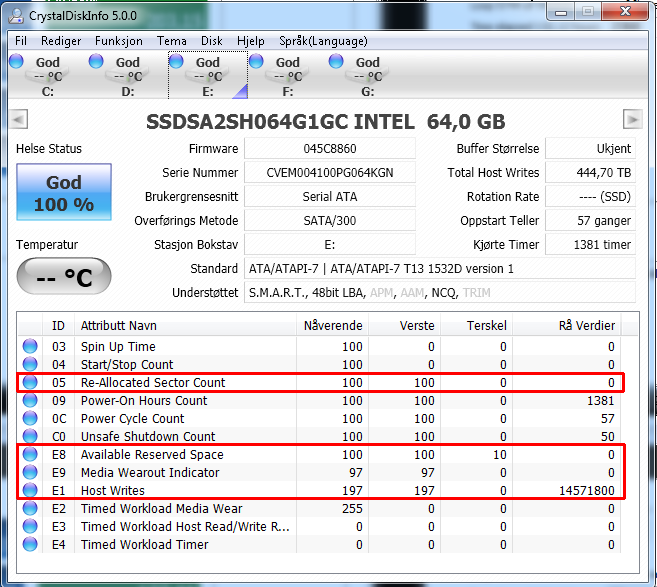Screen dimensions: 657x587
Task: Click the CrystalDiskInfo app icon in title bar
Action: [x=16, y=16]
